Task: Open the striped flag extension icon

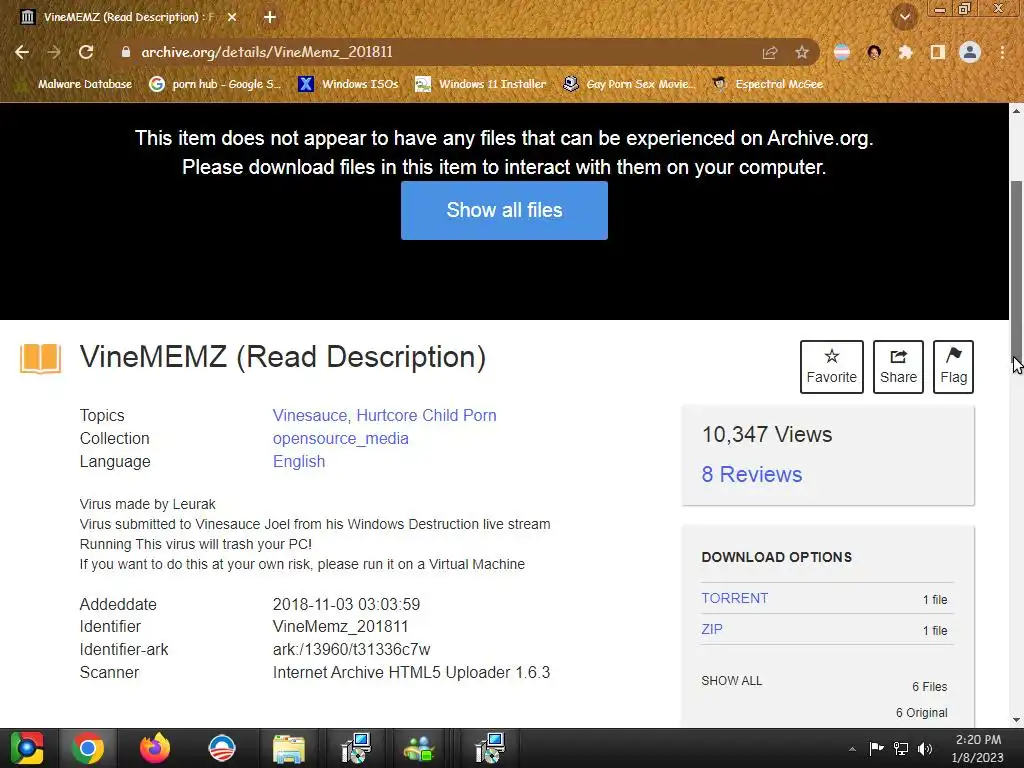Action: point(842,52)
